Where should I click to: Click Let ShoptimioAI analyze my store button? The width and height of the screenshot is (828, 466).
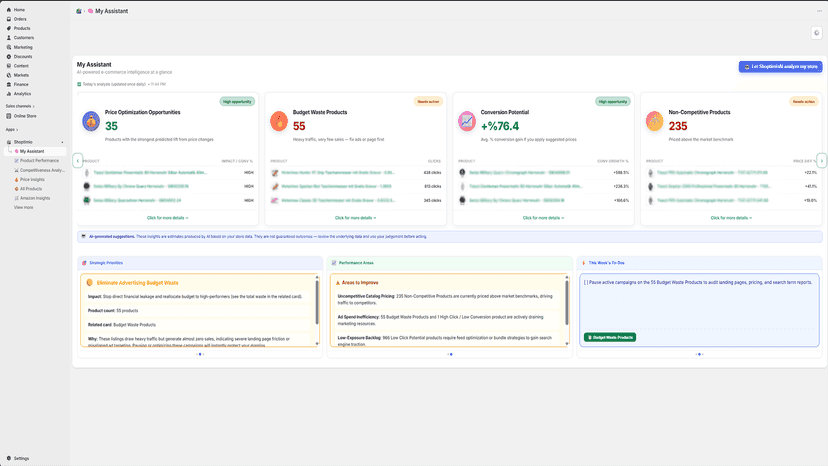[x=780, y=67]
